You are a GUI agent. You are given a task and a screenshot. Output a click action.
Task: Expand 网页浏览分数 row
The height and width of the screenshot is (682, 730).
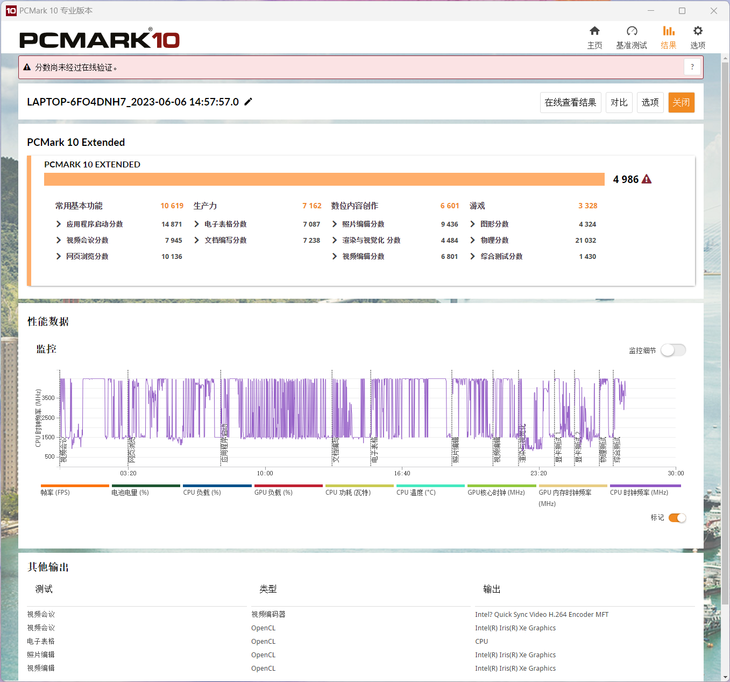[x=58, y=256]
